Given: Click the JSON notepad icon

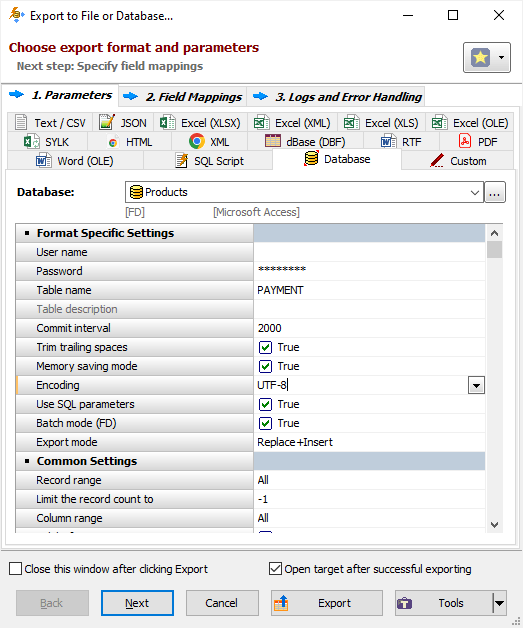Looking at the screenshot, I should [107, 122].
